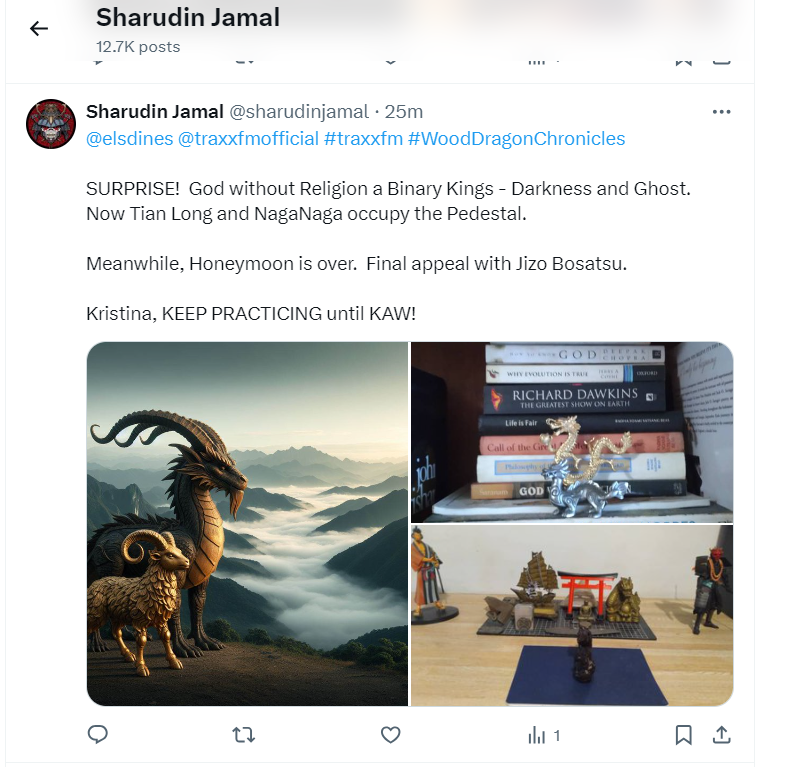Open the Richard Dawkins books photo
The width and height of the screenshot is (785, 767).
tap(572, 432)
